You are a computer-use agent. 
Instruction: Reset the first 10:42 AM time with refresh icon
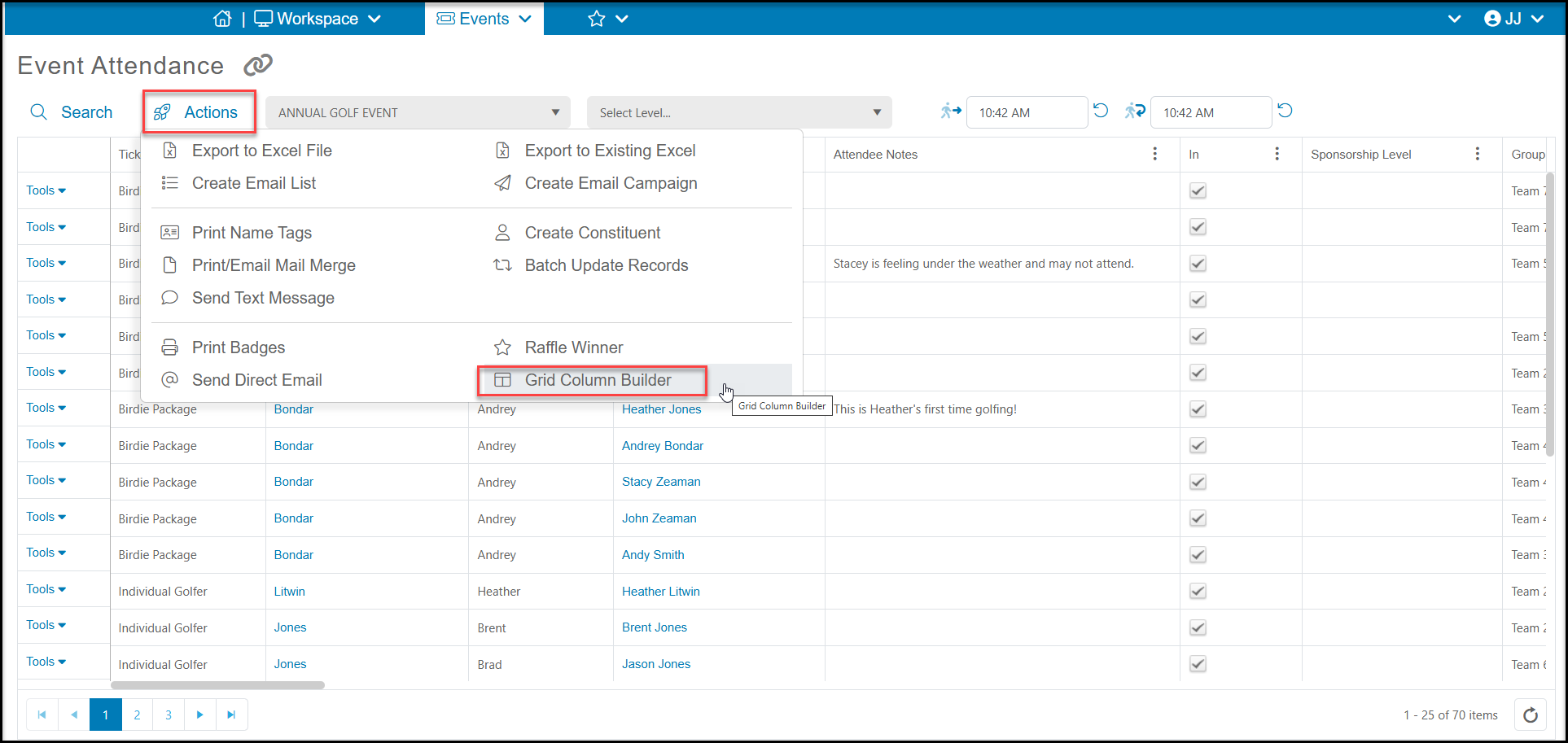click(x=1101, y=111)
